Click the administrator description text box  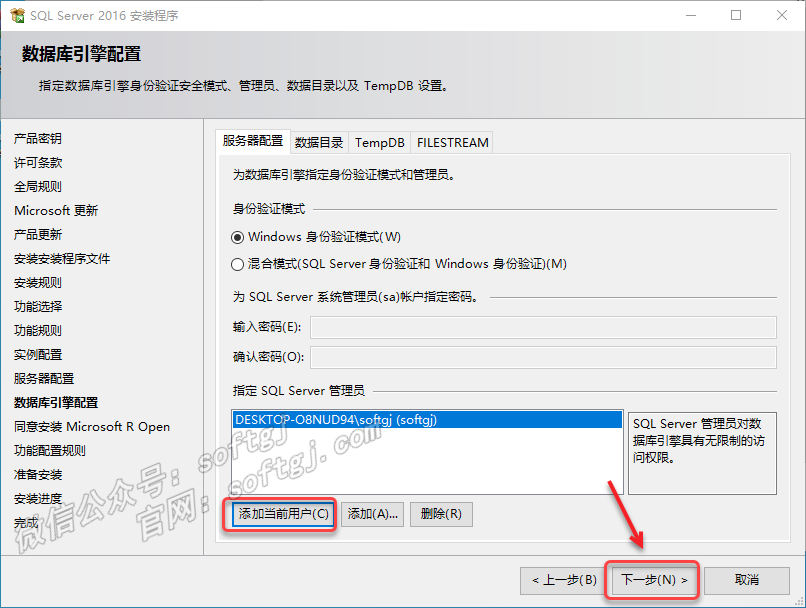point(702,453)
